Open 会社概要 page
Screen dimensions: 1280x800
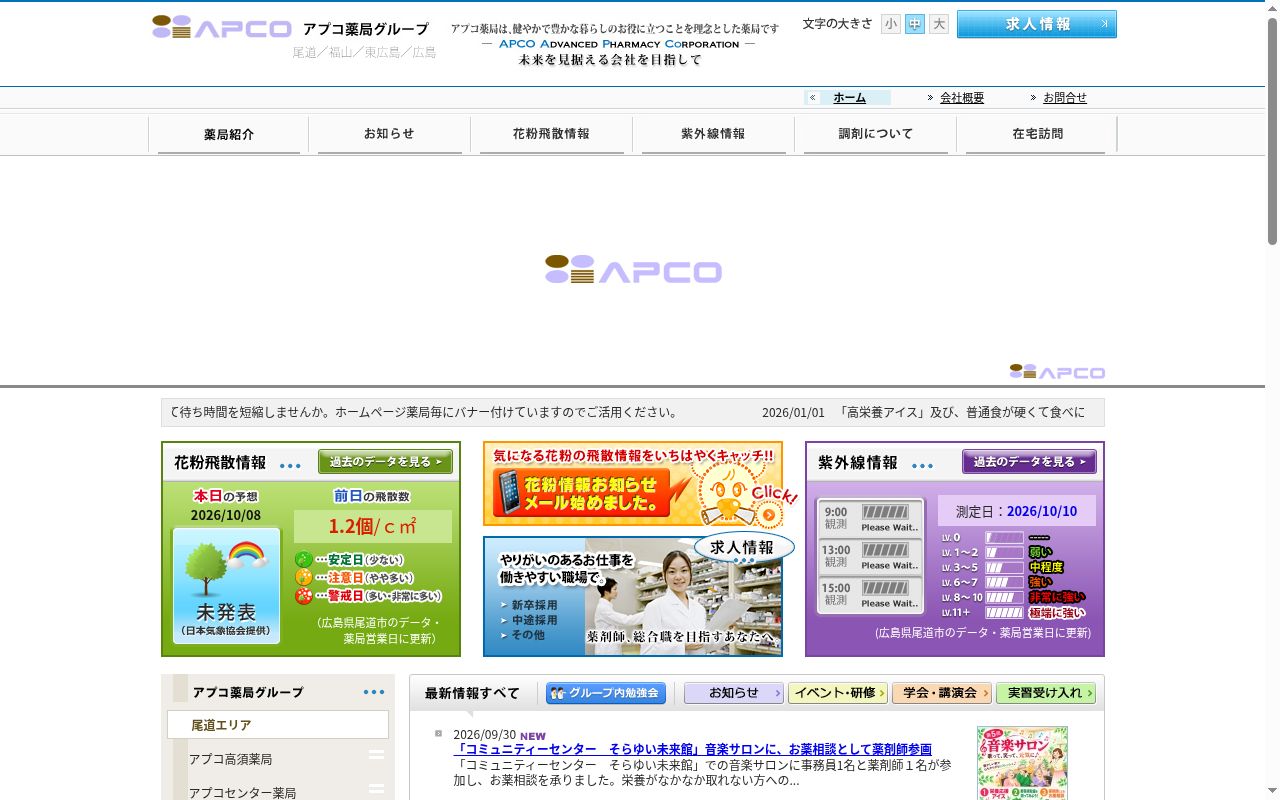pos(962,98)
